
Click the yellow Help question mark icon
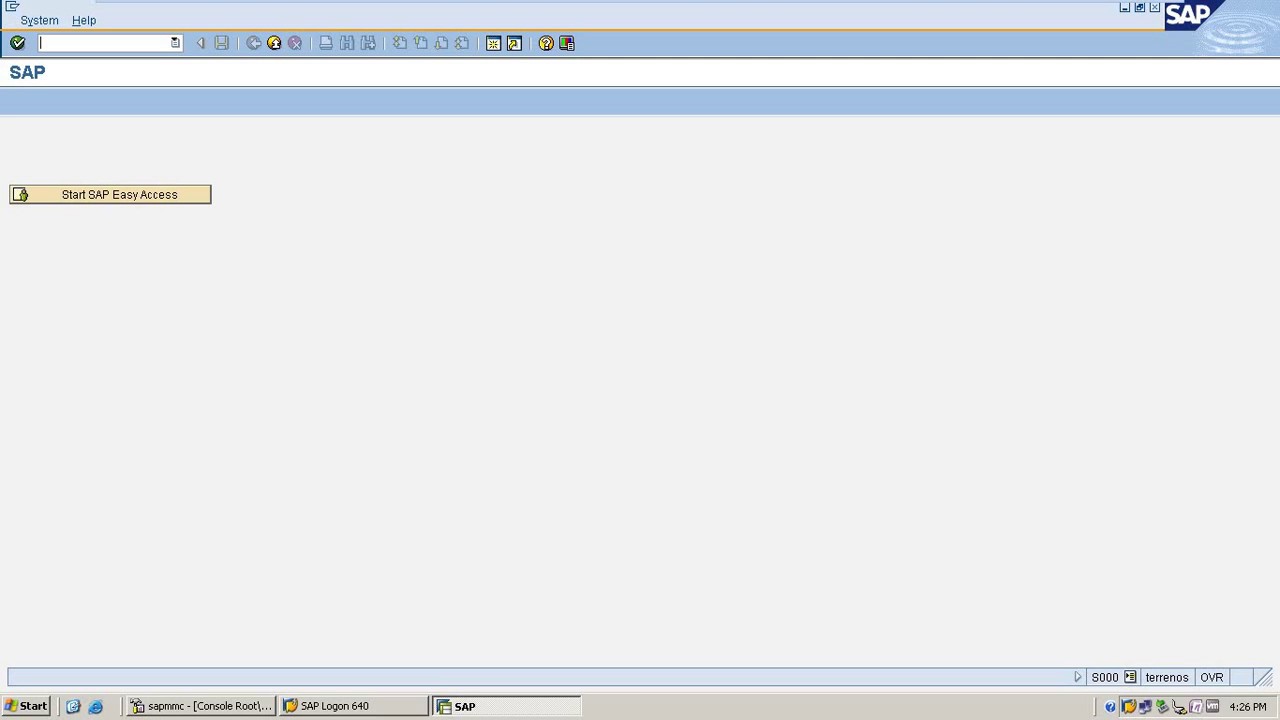(546, 43)
